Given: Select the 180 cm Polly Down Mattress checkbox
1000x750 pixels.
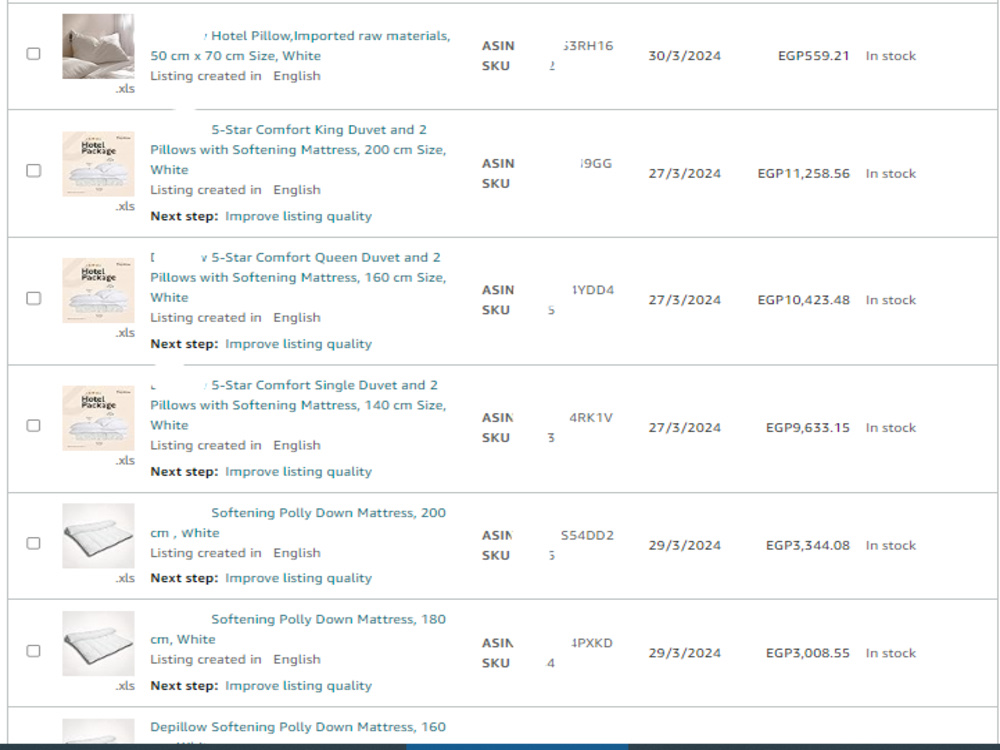Looking at the screenshot, I should coord(34,651).
